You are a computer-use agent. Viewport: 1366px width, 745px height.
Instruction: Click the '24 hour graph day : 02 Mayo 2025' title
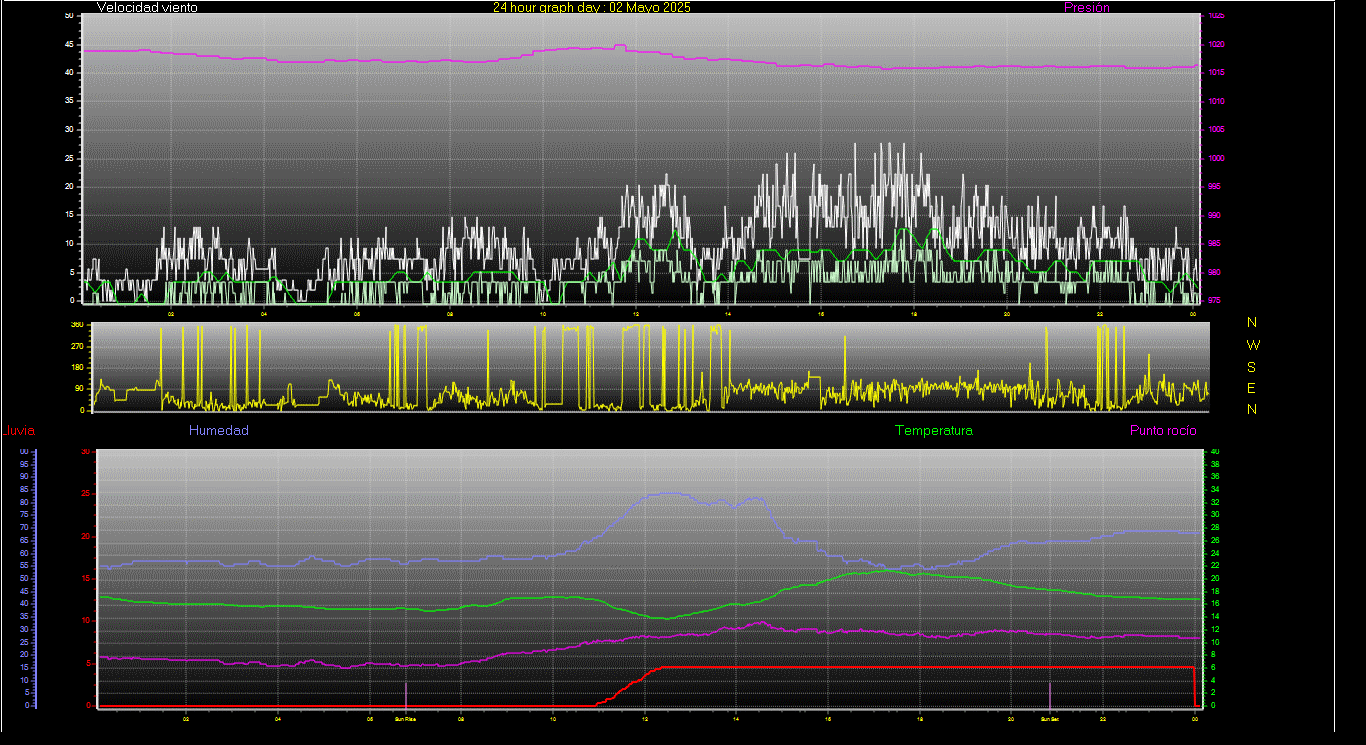[x=591, y=7]
